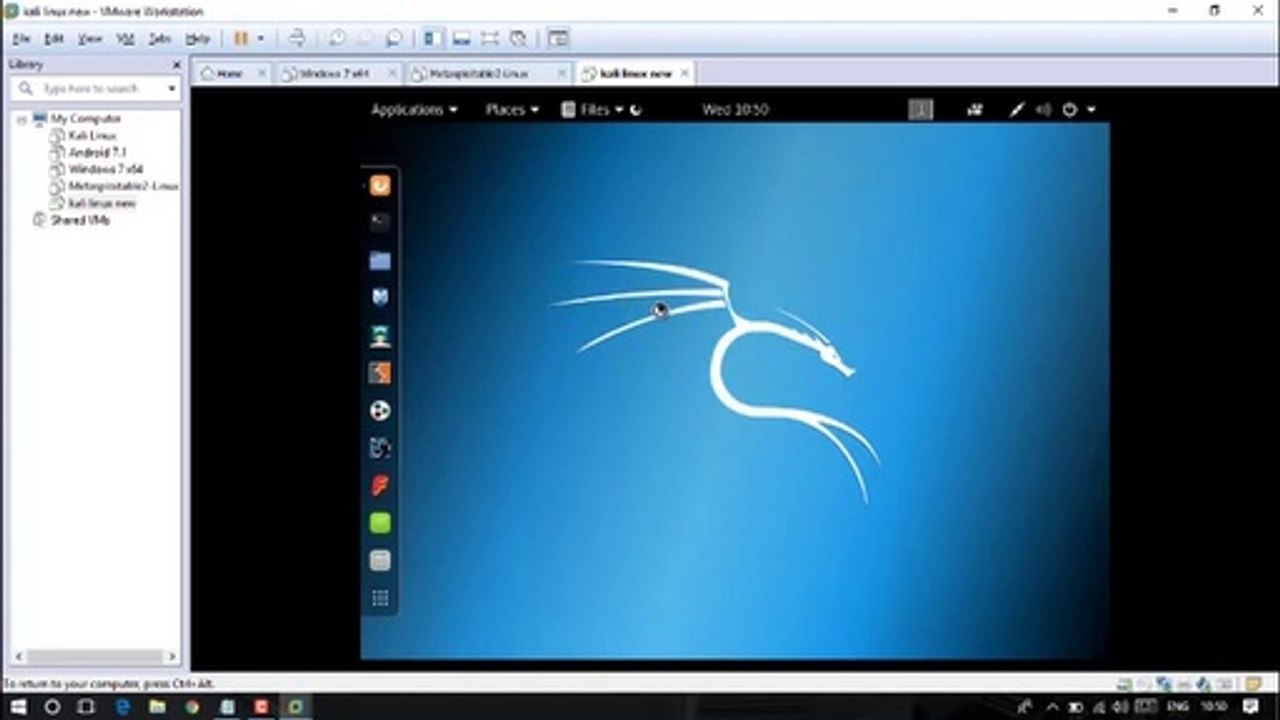Open the Windows Start menu
Screen dimensions: 1280x720
(18, 707)
